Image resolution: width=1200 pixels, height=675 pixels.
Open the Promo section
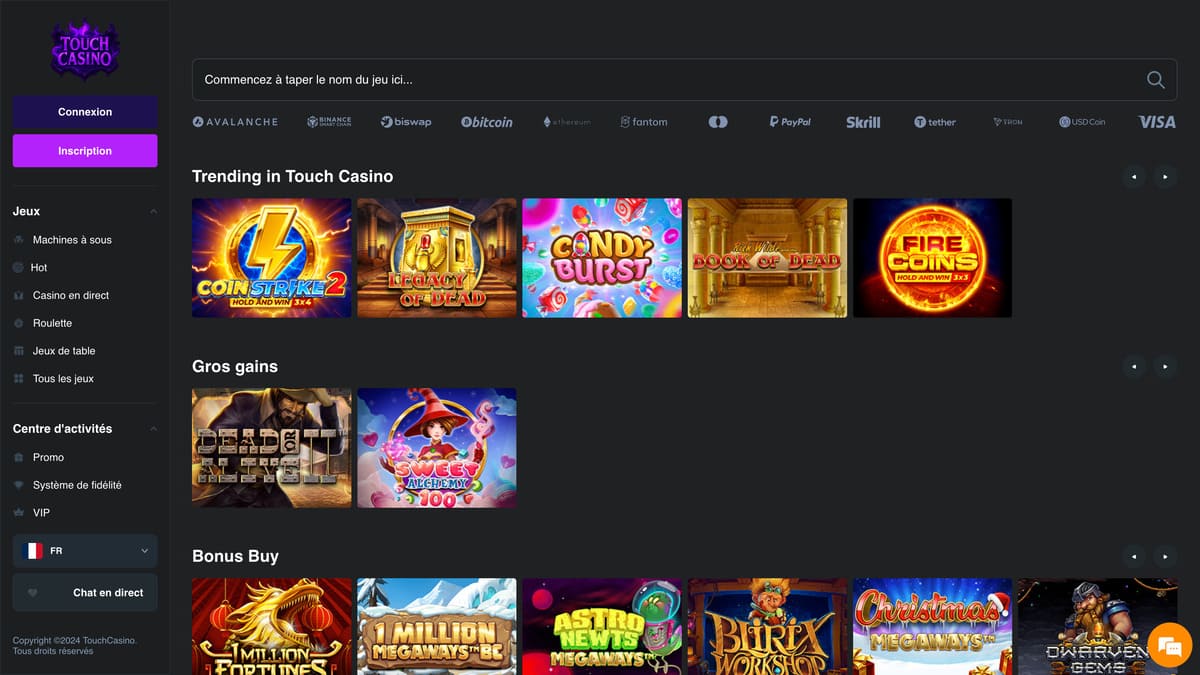click(x=20, y=457)
